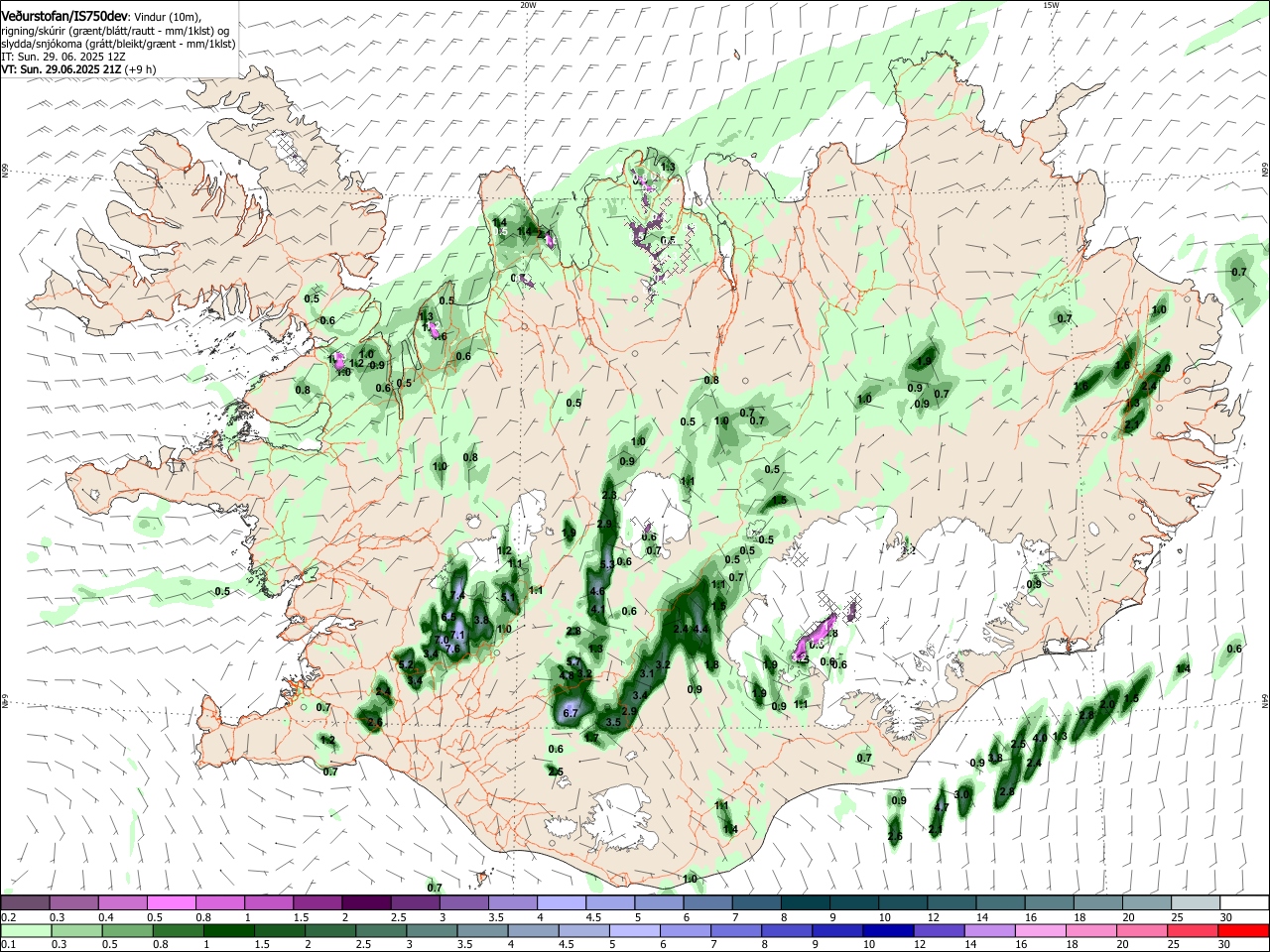Image resolution: width=1270 pixels, height=952 pixels.
Task: Click the 4.8 precipitation value
Action: [x=567, y=675]
